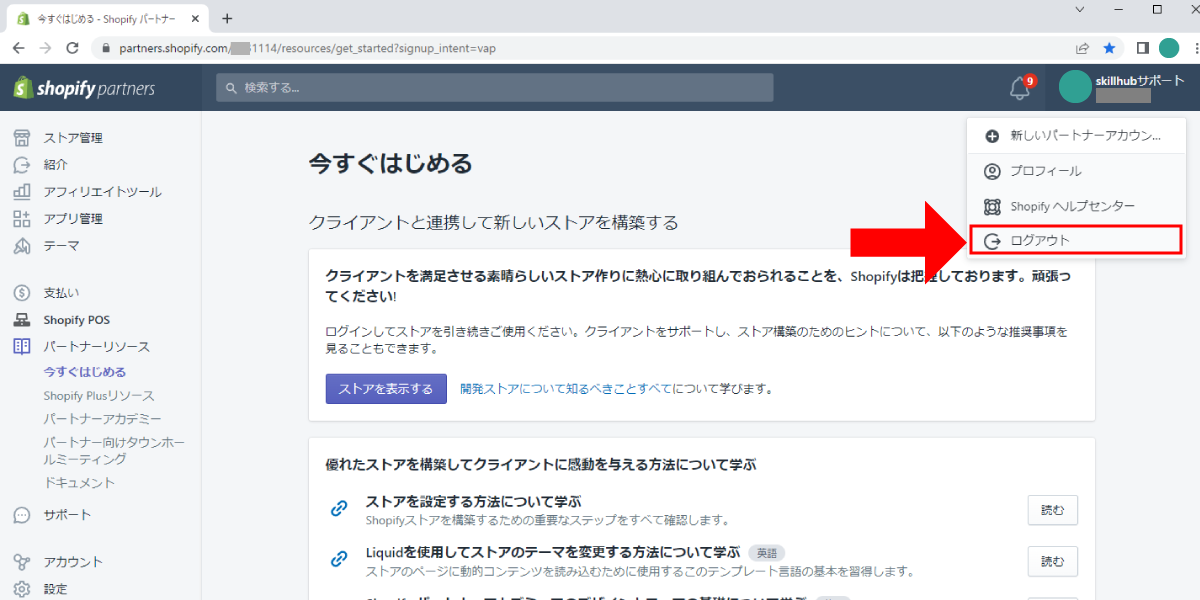Click the 設定 gear icon
Viewport: 1200px width, 600px height.
pyautogui.click(x=22, y=589)
